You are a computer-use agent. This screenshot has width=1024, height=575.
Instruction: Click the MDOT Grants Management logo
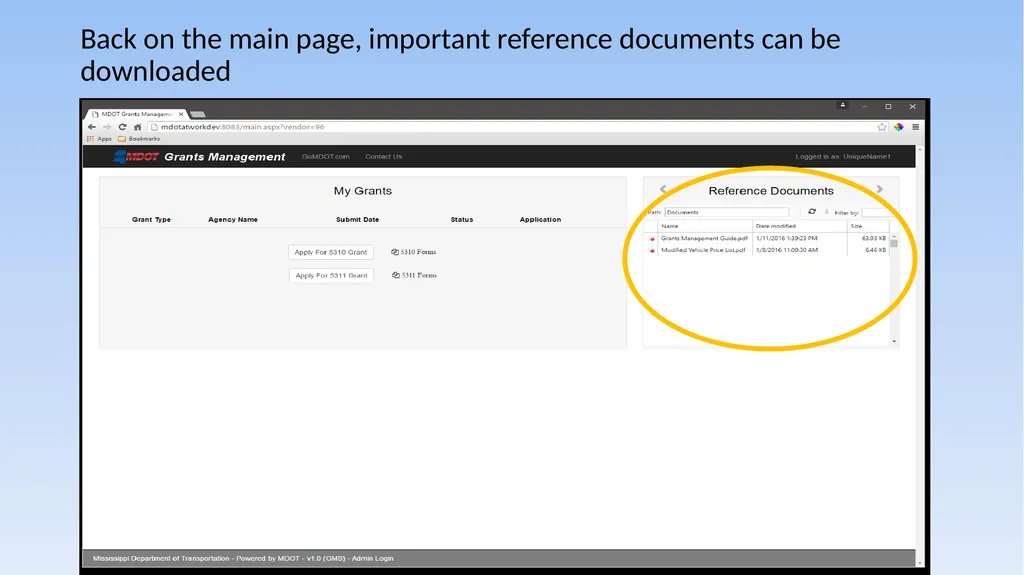coord(199,156)
